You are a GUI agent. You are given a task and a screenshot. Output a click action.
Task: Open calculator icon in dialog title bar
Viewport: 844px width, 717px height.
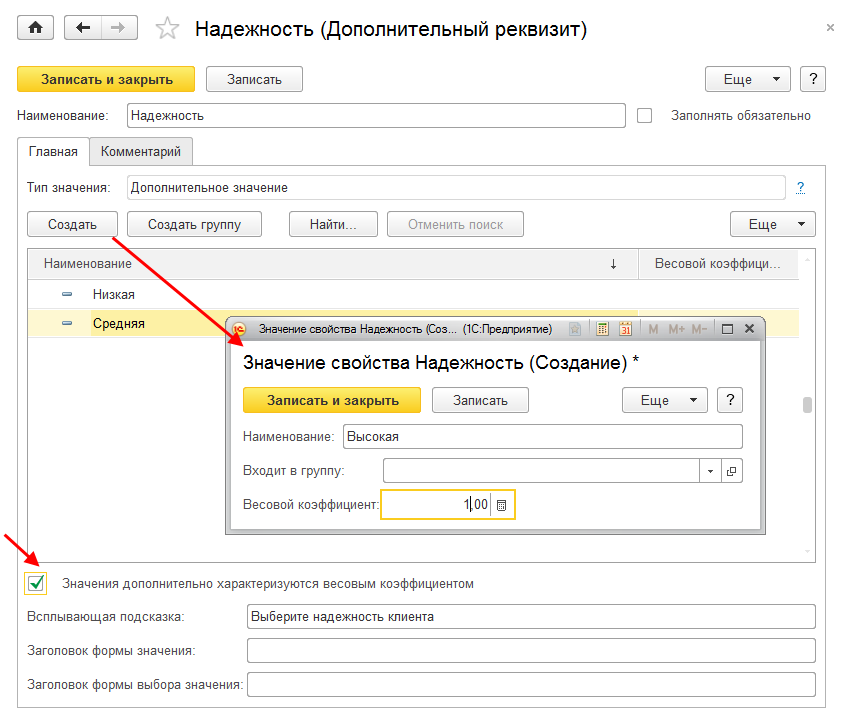point(602,329)
